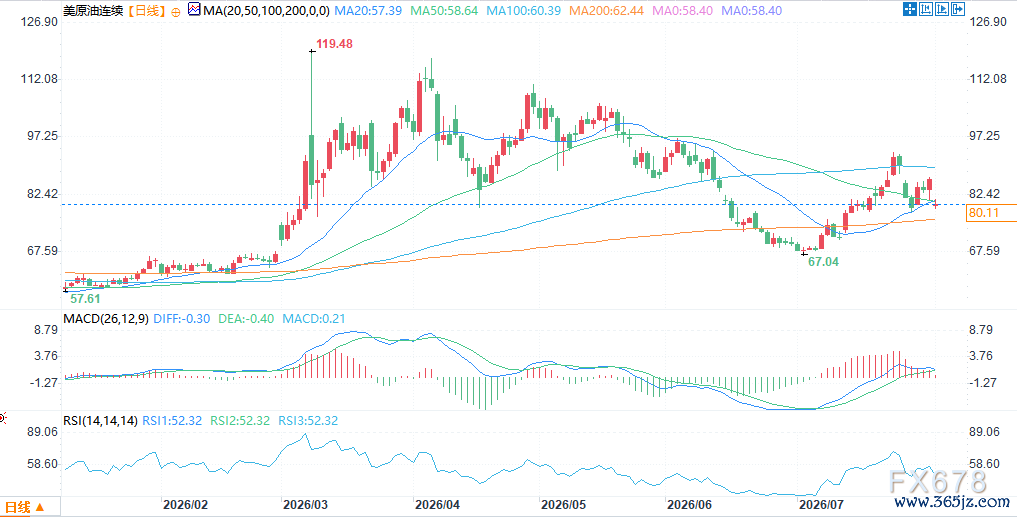Click the MACD:0.21 value
1017x517 pixels.
coord(313,319)
